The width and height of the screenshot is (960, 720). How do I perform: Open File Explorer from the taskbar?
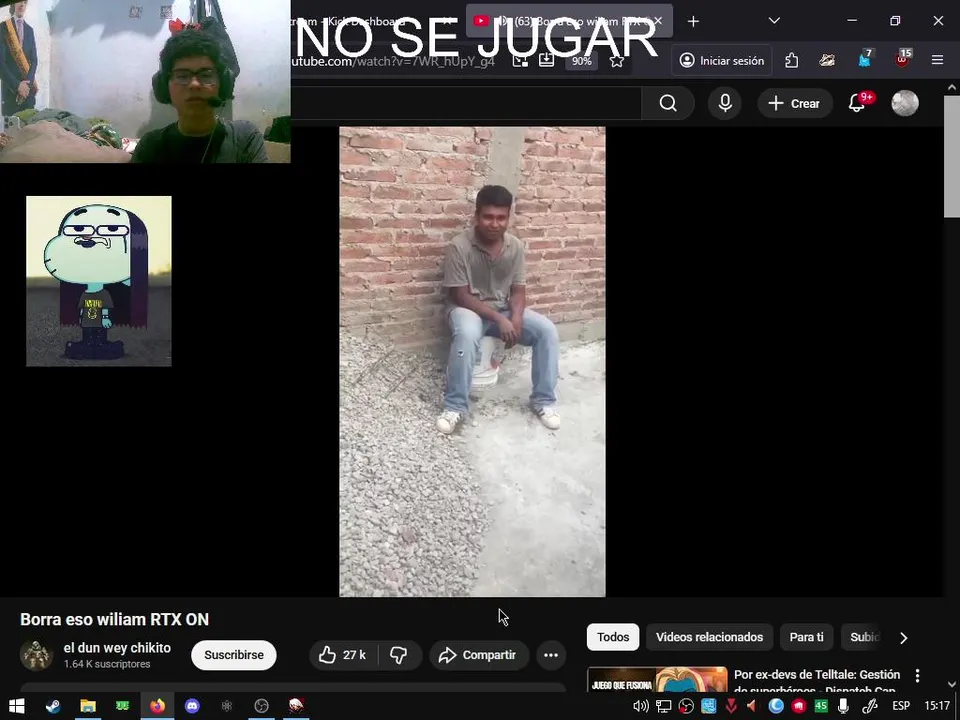tap(88, 706)
